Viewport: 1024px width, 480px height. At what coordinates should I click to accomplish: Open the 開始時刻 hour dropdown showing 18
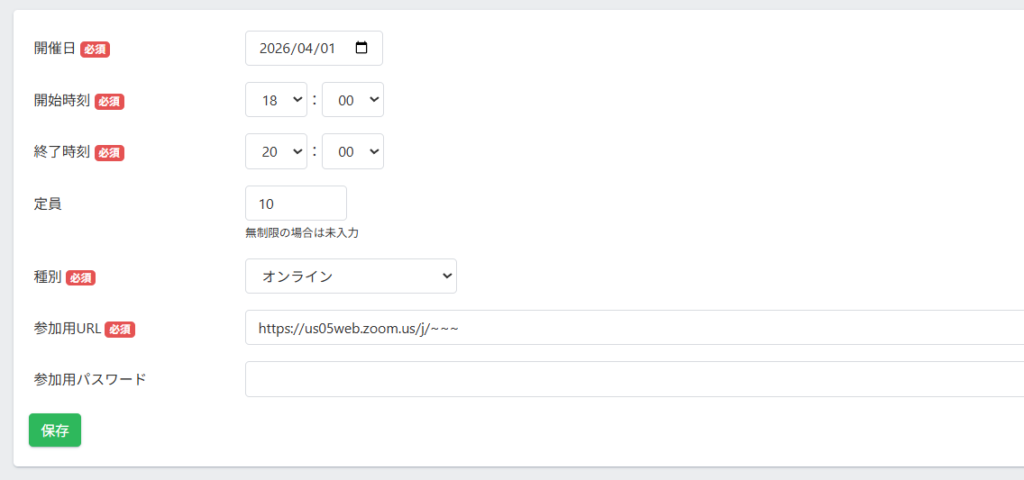(x=276, y=100)
